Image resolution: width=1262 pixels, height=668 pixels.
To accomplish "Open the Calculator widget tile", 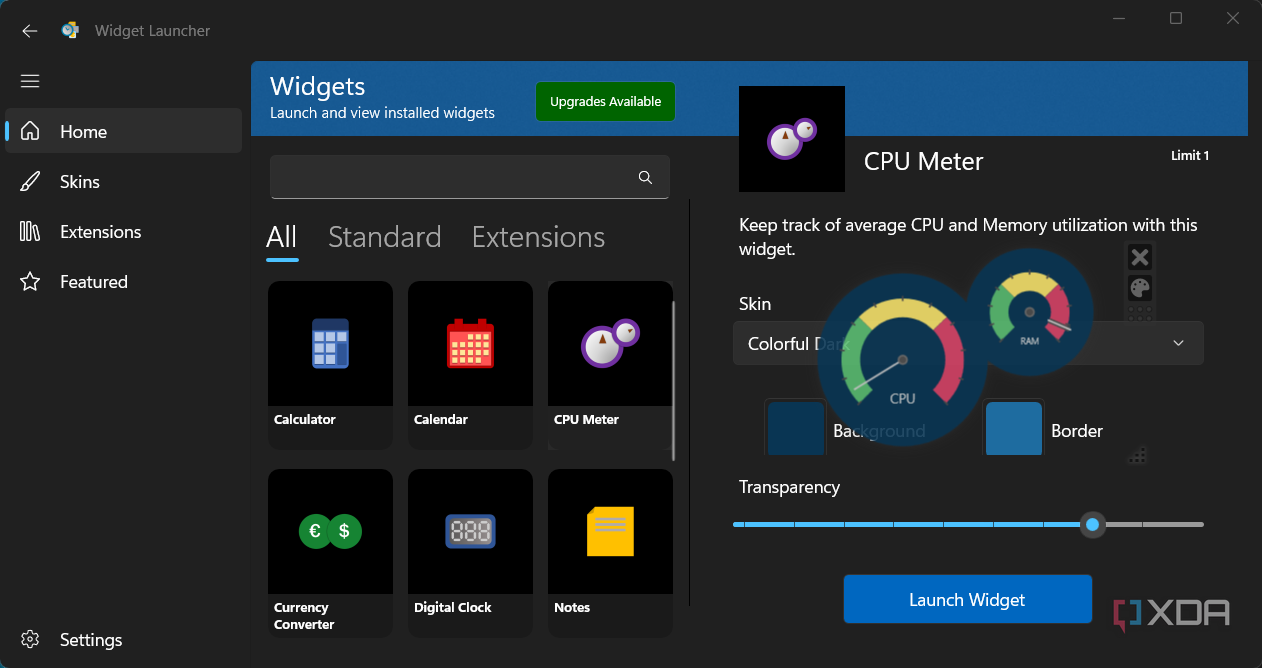I will tap(330, 364).
